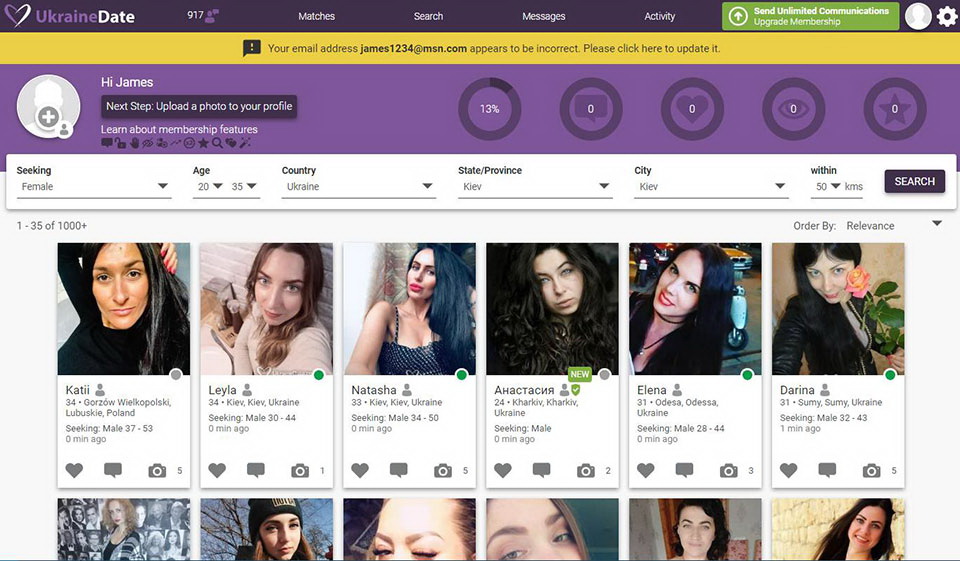The height and width of the screenshot is (561, 960).
Task: Open message bubble icon on Leyla's card
Action: pyautogui.click(x=256, y=470)
